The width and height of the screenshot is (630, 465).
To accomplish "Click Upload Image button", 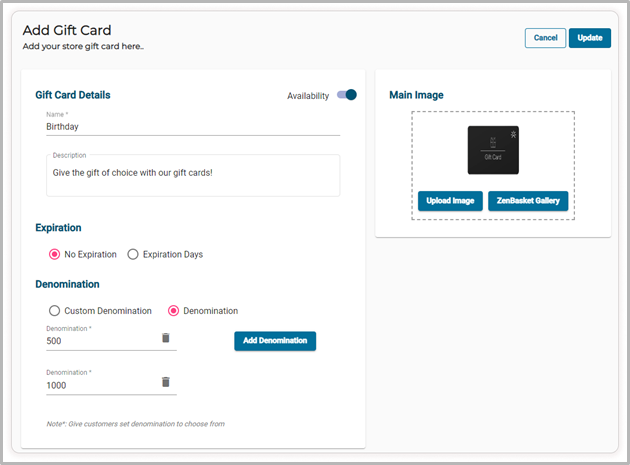I will 450,201.
